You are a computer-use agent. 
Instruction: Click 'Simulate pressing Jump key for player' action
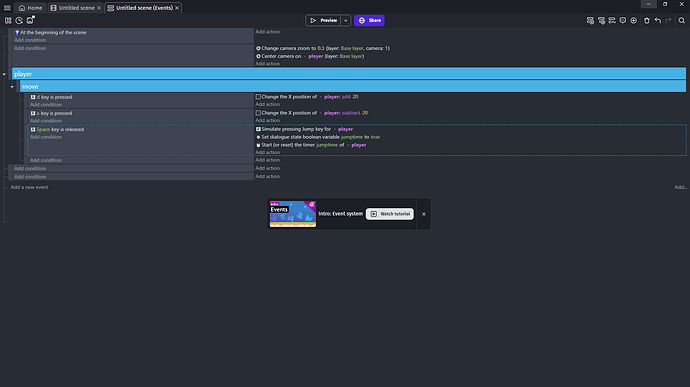[305, 129]
